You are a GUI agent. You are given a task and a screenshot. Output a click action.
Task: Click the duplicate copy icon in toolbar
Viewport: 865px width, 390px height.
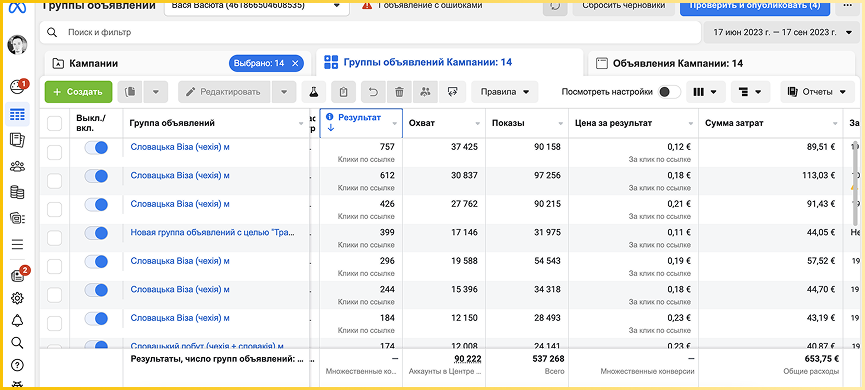130,92
